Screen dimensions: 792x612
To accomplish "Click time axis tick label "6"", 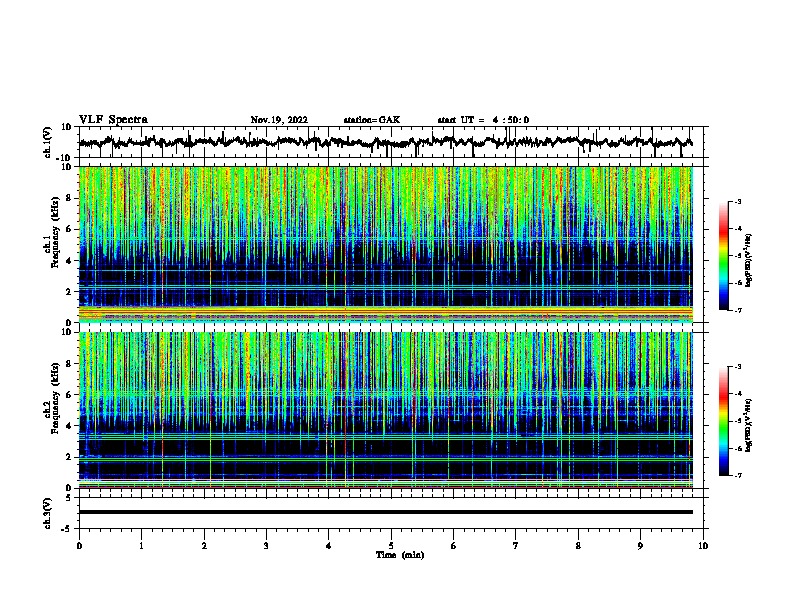I will (454, 546).
